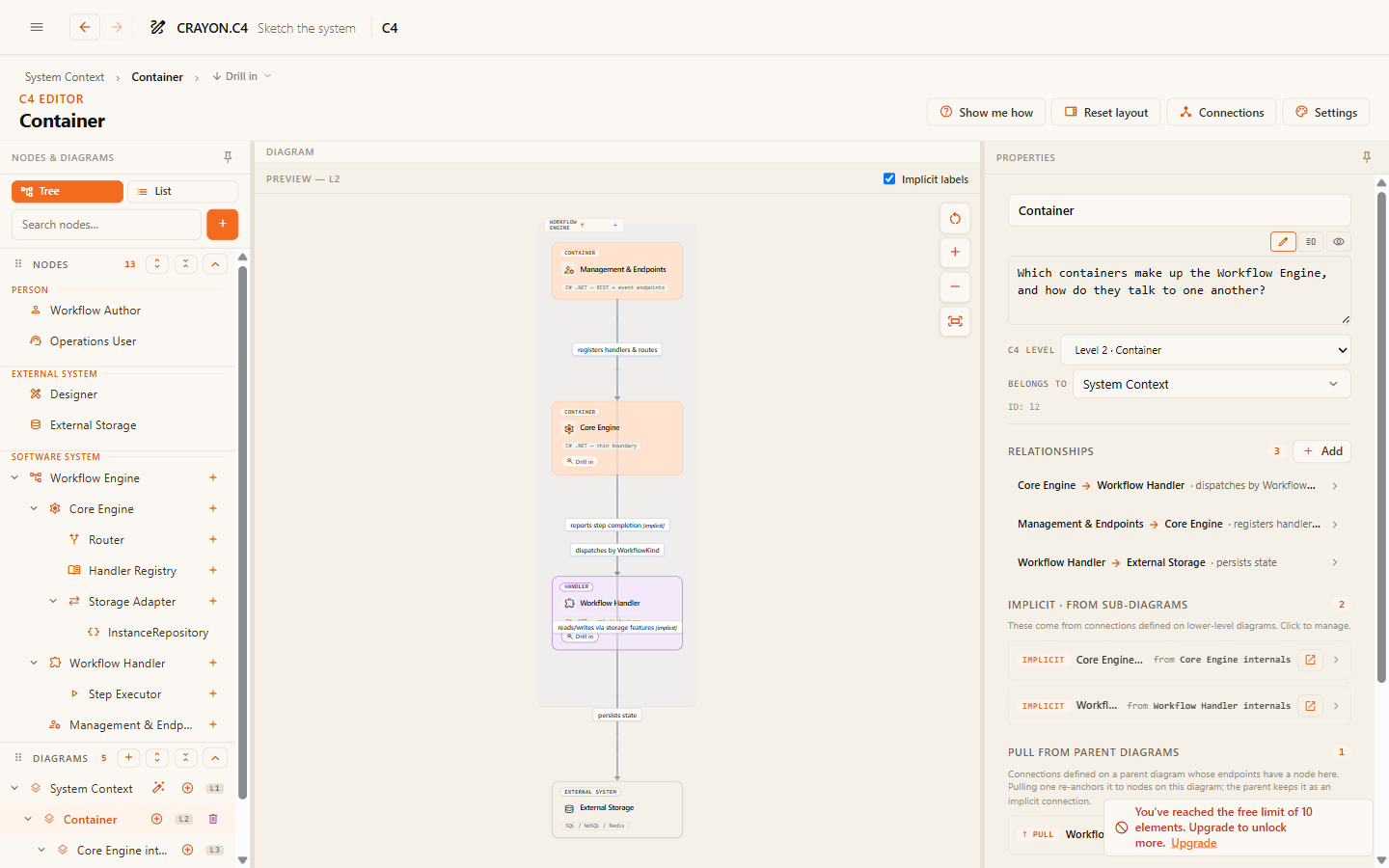The width and height of the screenshot is (1389, 868).
Task: Add child under Handler Registry node
Action: (213, 570)
